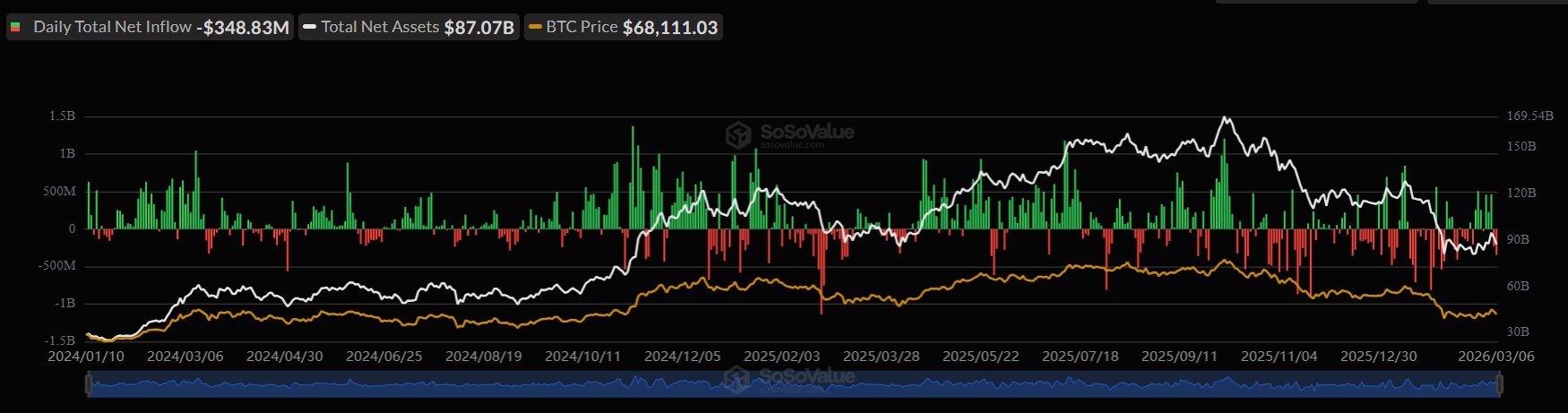The height and width of the screenshot is (413, 1568).
Task: Click the 0 left axis value
Action: click(73, 228)
